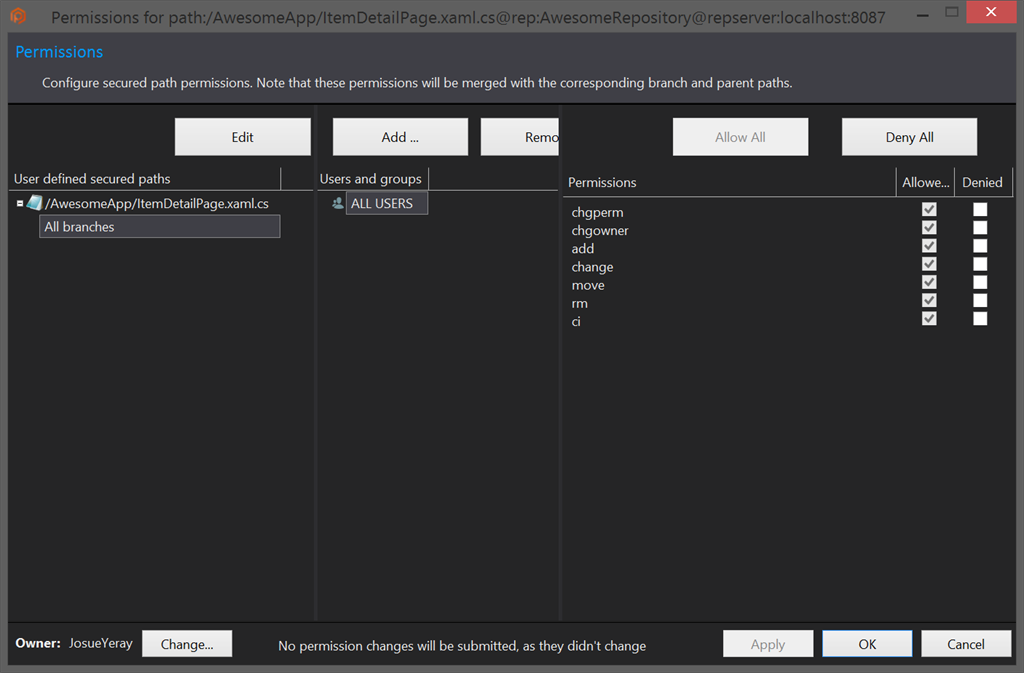Viewport: 1024px width, 673px height.
Task: Toggle Allowed checkbox for rm permission
Action: [x=929, y=301]
